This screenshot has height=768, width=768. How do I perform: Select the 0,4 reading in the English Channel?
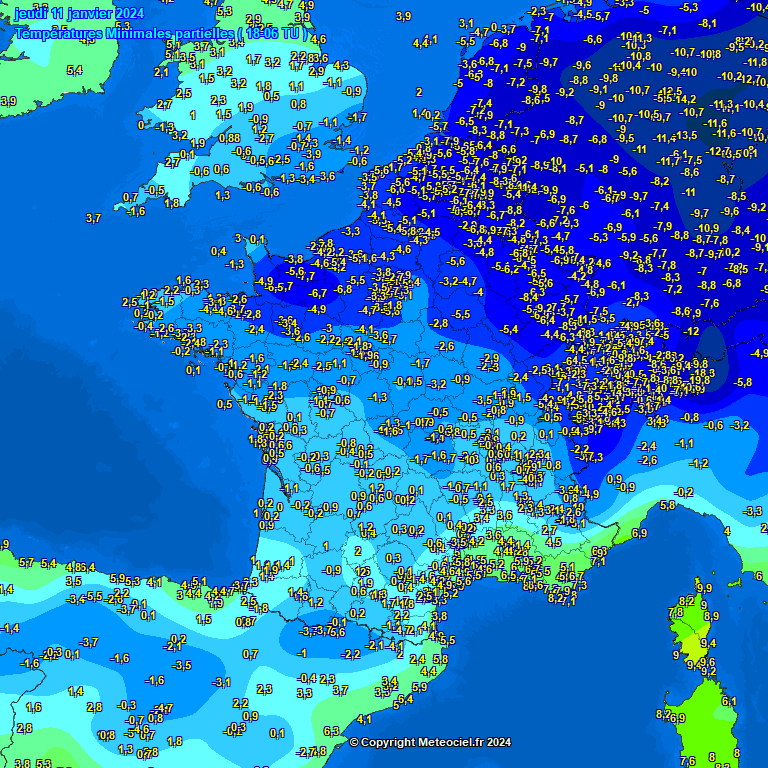tap(218, 252)
